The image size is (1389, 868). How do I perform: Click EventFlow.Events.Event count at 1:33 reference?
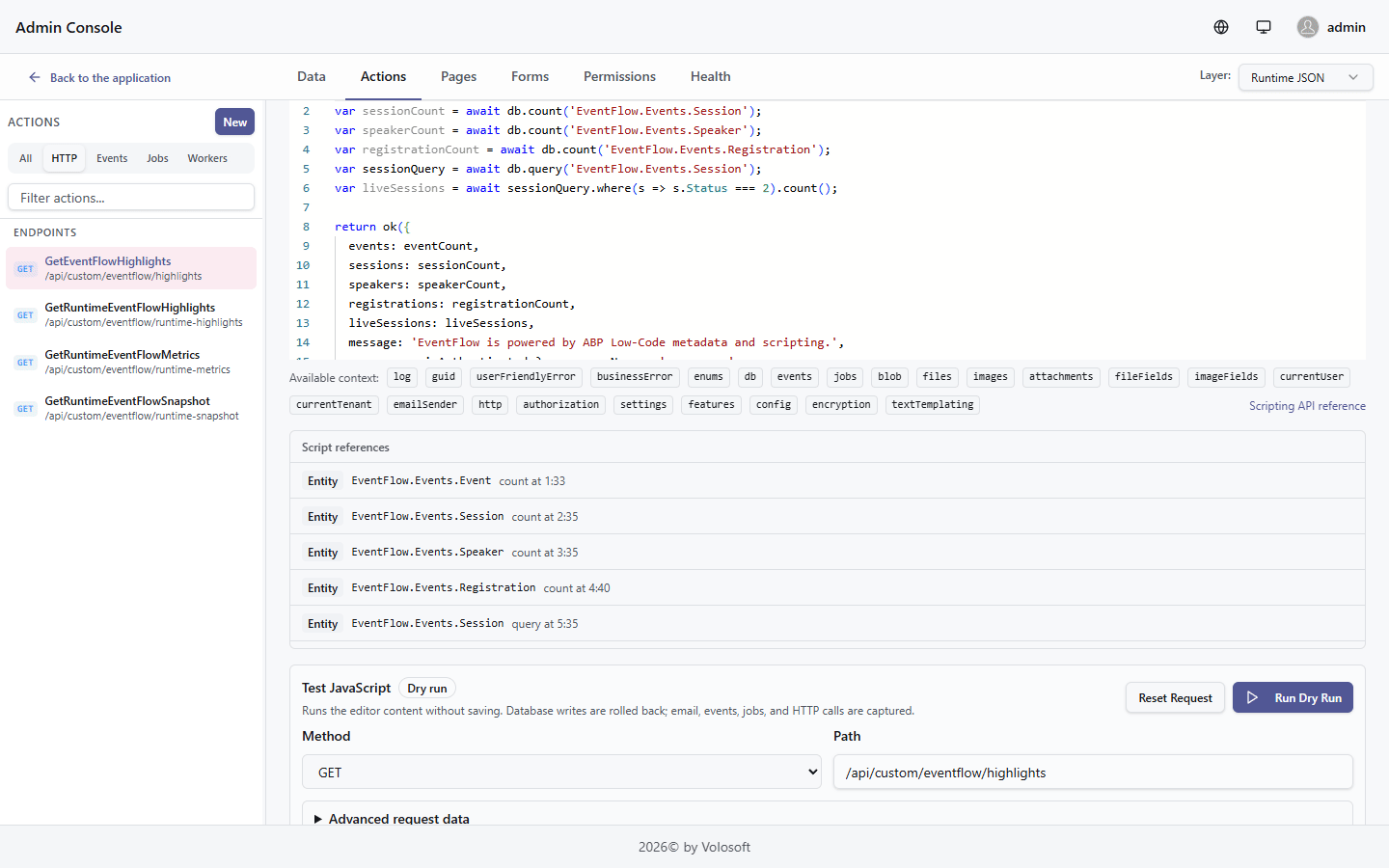tap(827, 480)
